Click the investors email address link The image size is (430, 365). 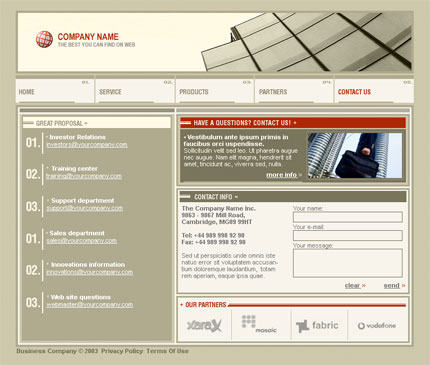87,145
